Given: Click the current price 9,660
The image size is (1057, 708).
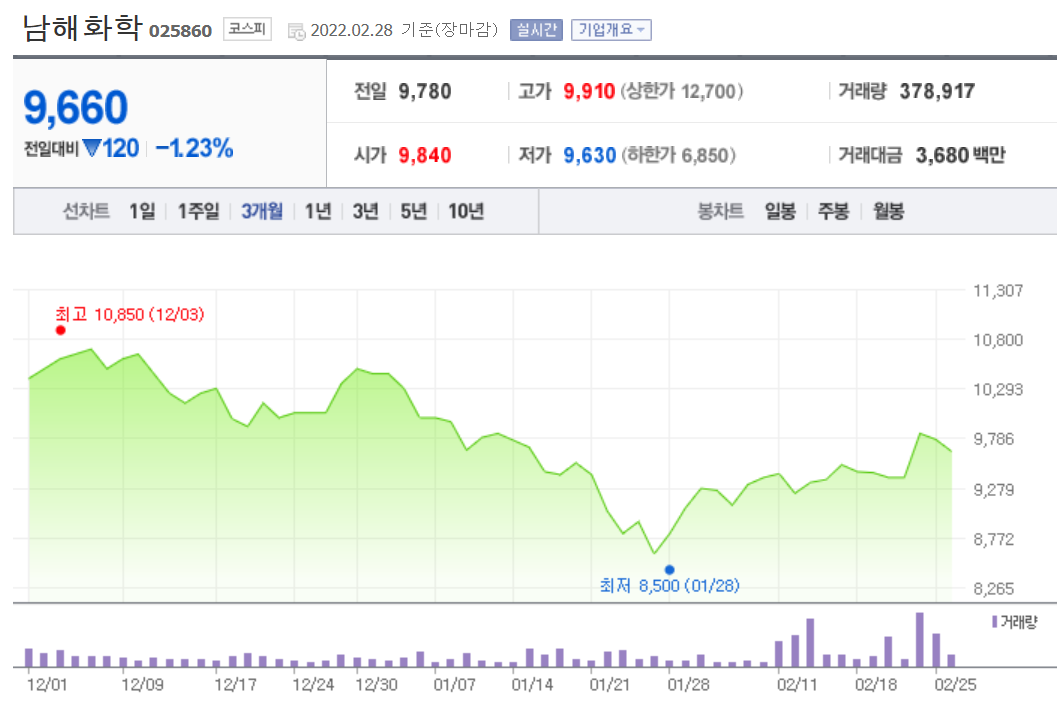Looking at the screenshot, I should 76,107.
